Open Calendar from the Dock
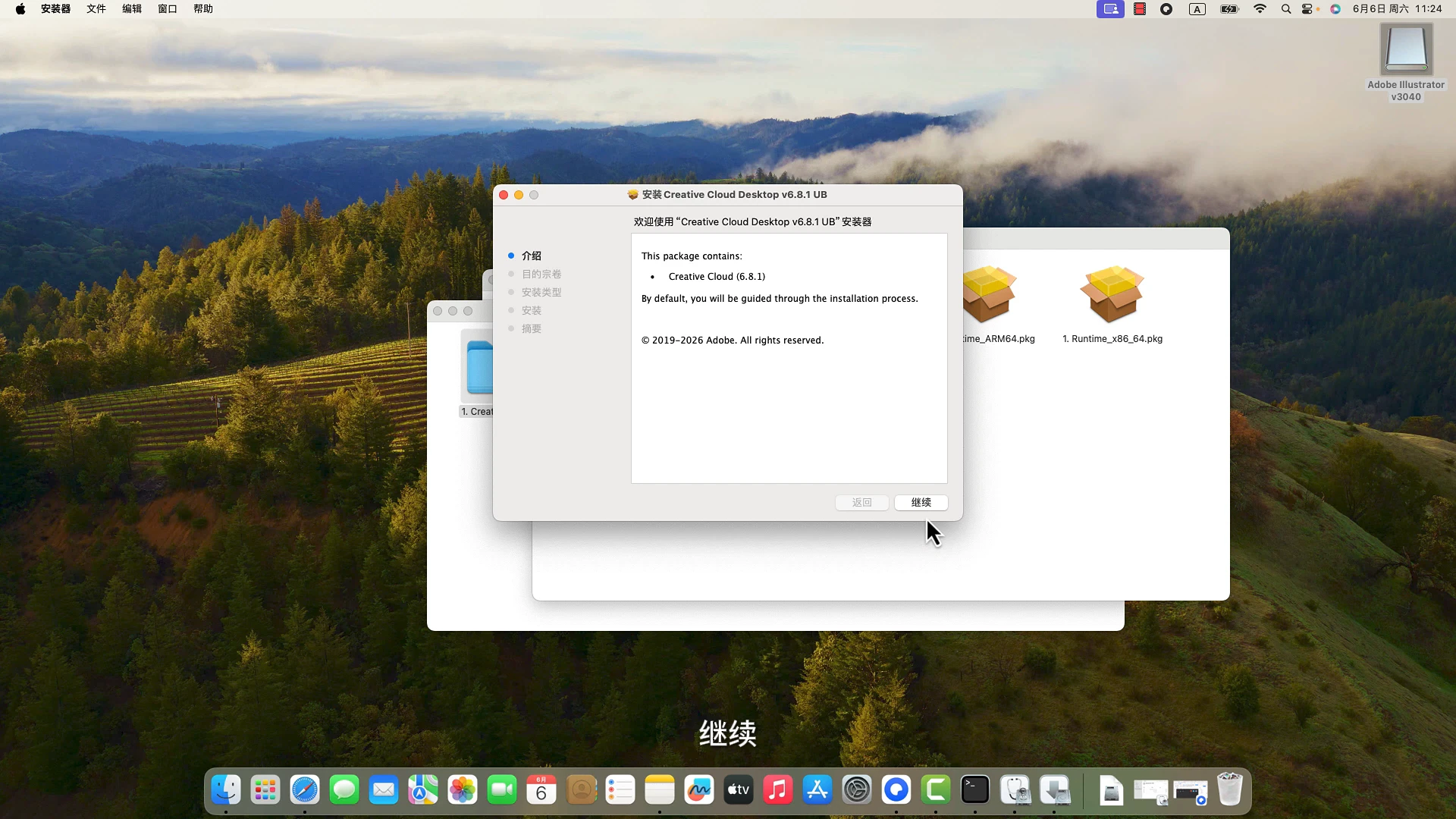Image resolution: width=1456 pixels, height=819 pixels. tap(541, 790)
